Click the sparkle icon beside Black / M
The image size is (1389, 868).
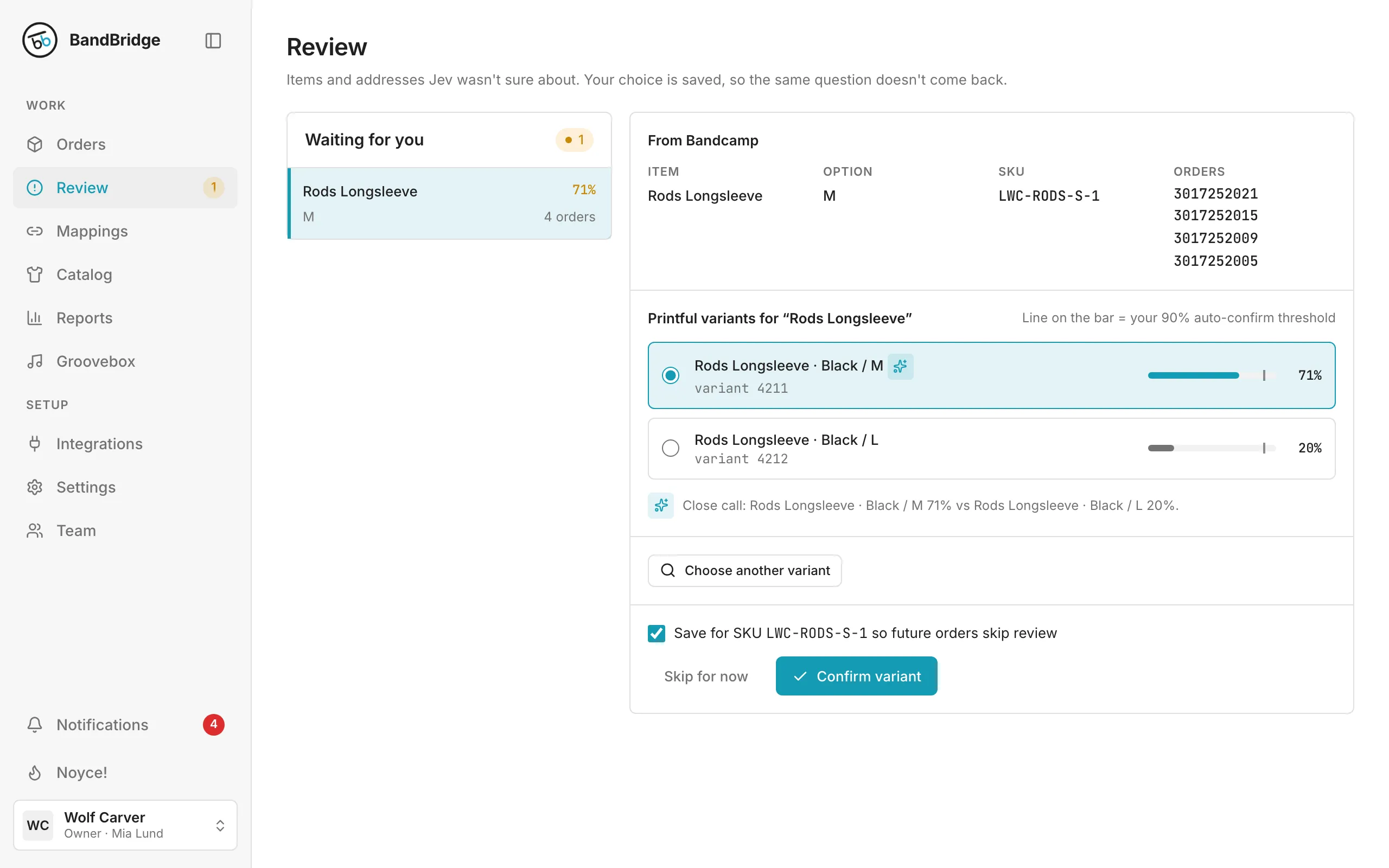[900, 366]
